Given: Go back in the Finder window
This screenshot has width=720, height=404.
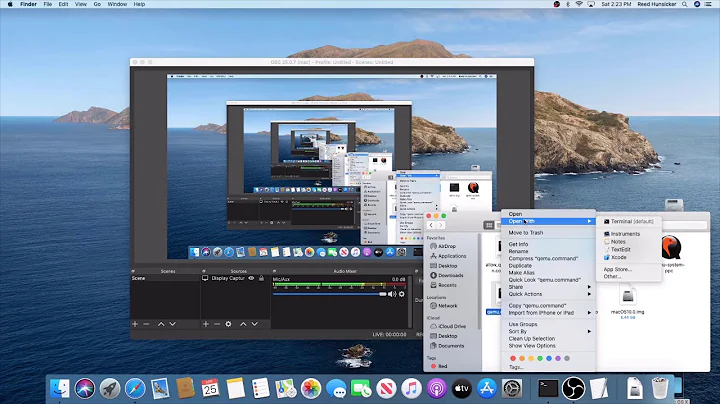Looking at the screenshot, I should click(x=431, y=225).
